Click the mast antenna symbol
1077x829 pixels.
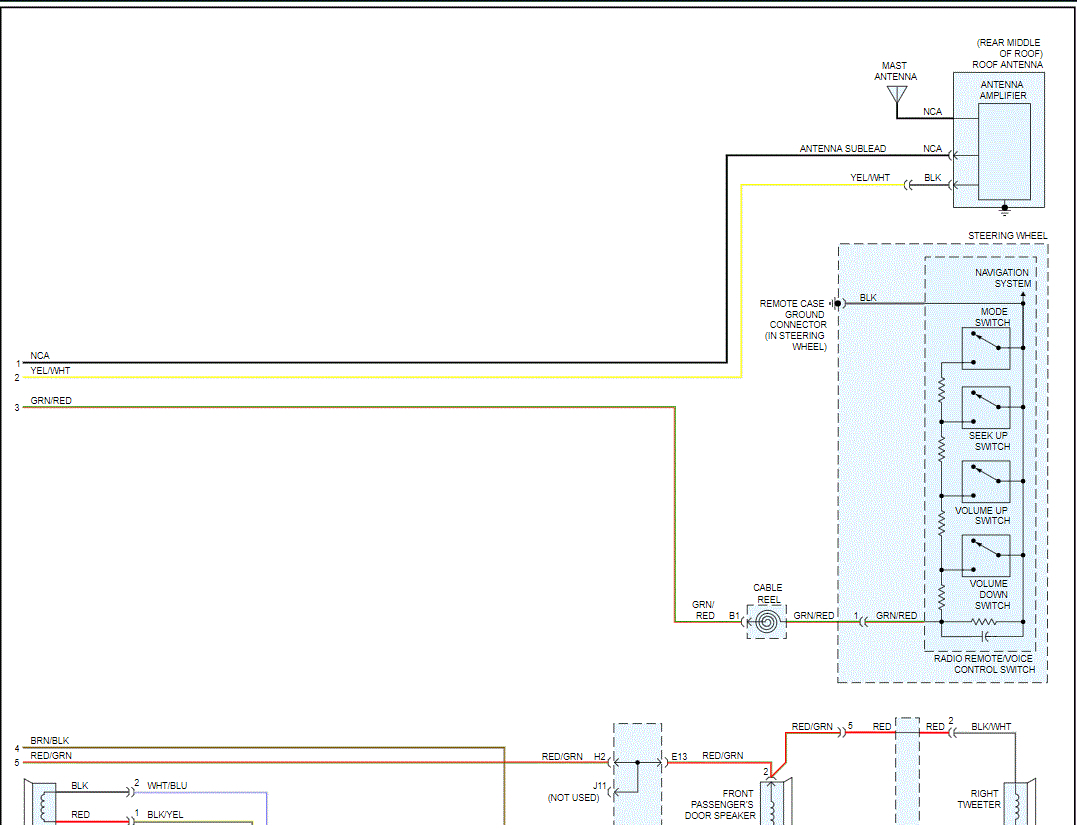pyautogui.click(x=896, y=95)
